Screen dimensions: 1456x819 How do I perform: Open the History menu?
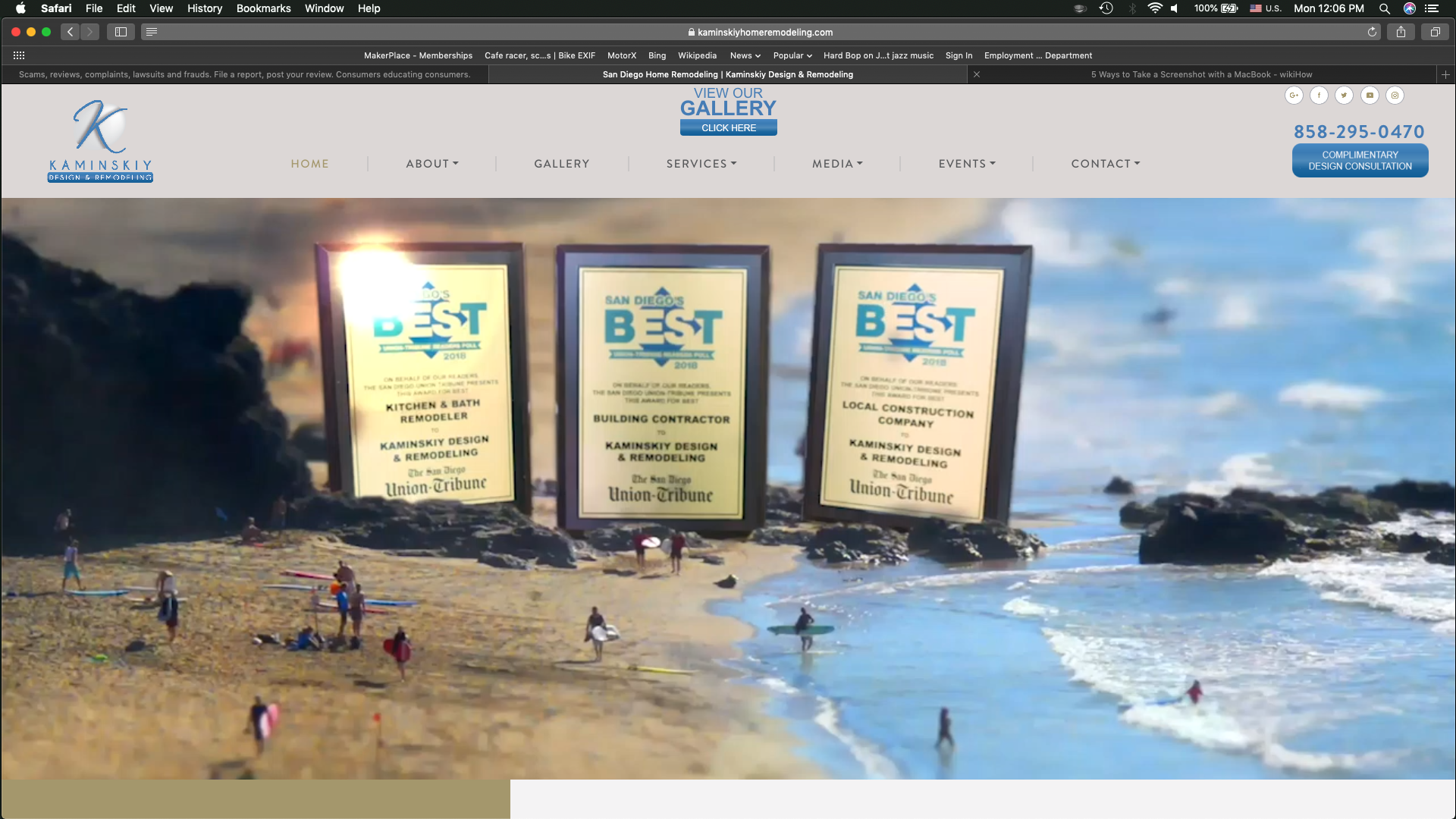coord(205,8)
